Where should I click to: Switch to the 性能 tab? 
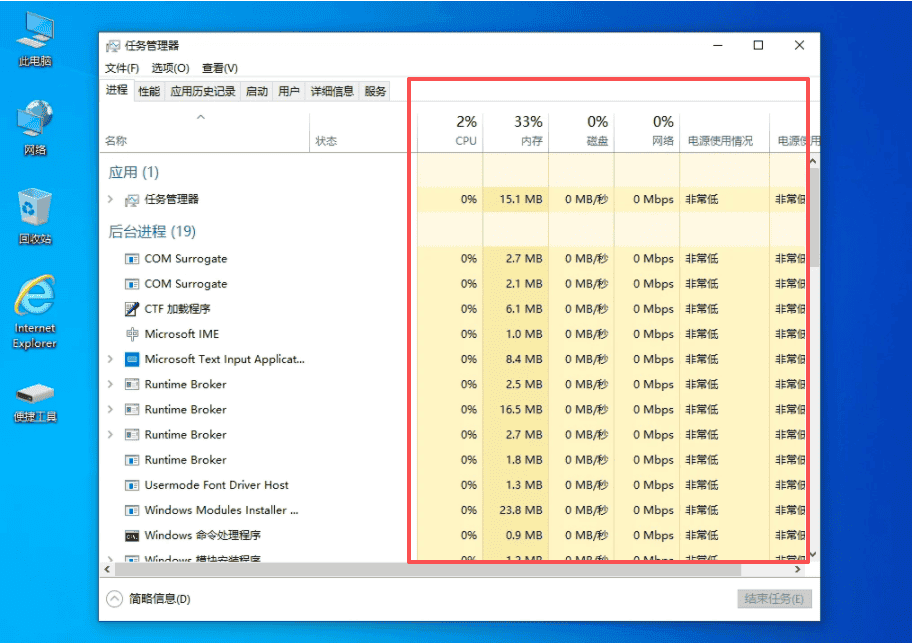click(149, 91)
